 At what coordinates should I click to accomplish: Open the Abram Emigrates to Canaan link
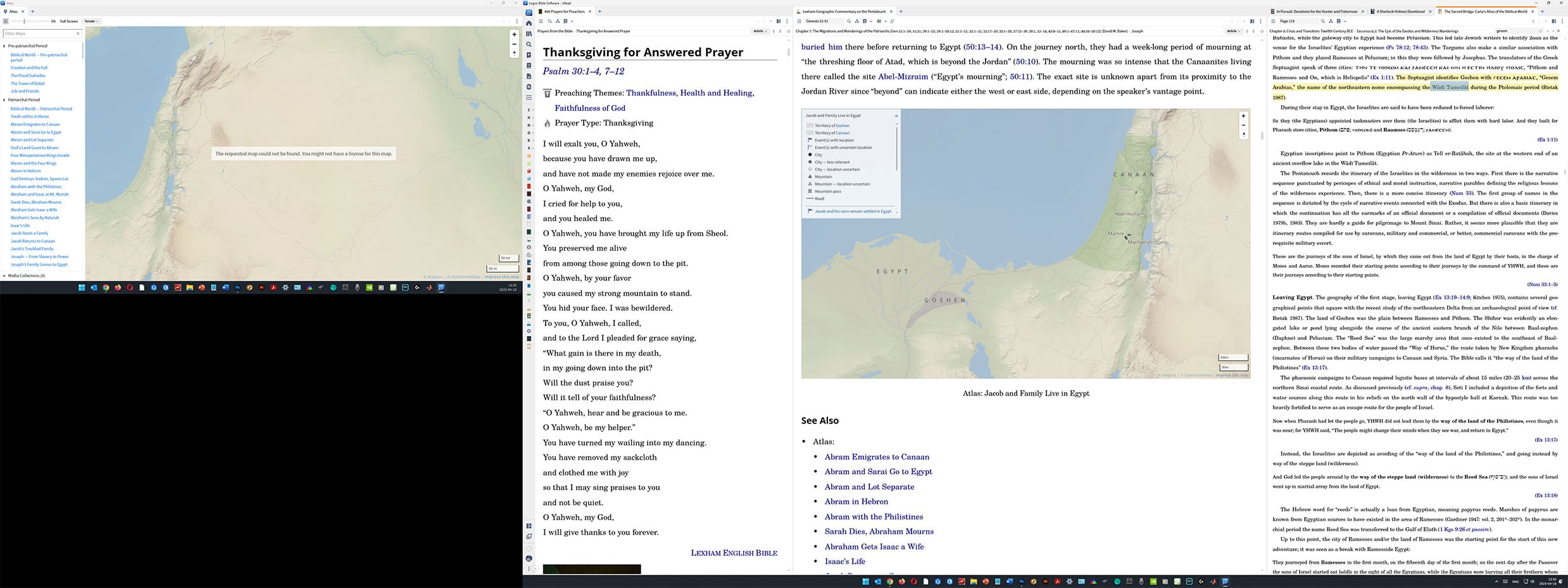pyautogui.click(x=877, y=457)
